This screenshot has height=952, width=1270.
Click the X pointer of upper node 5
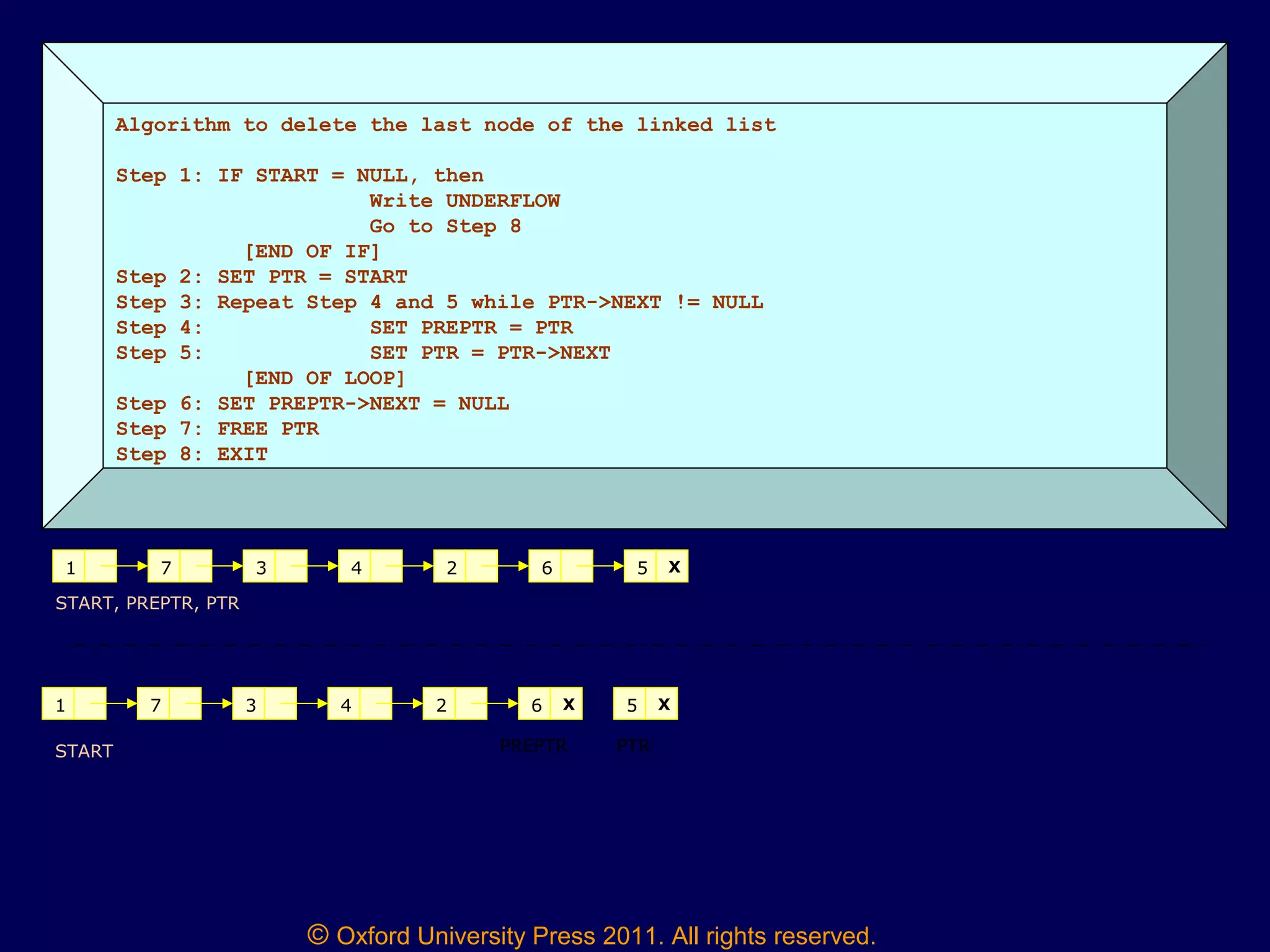click(x=673, y=566)
